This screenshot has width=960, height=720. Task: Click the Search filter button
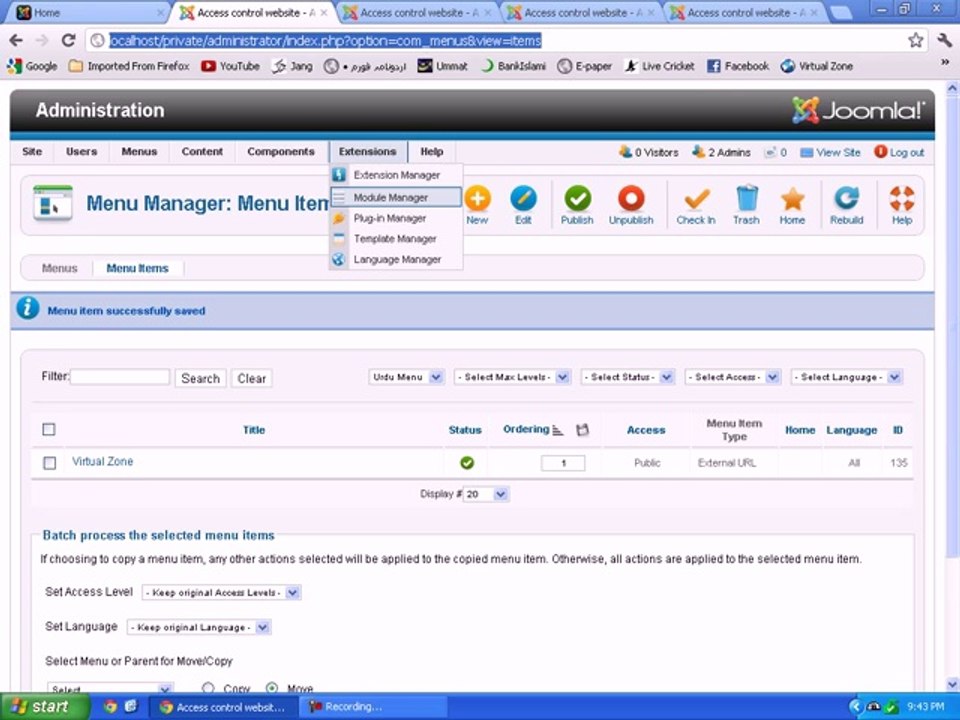coord(200,378)
